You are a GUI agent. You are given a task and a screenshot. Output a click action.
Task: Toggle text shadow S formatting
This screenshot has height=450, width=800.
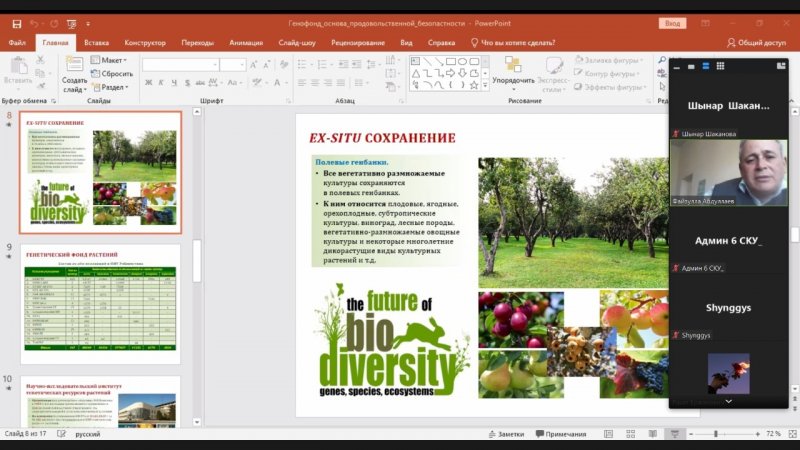[x=187, y=83]
